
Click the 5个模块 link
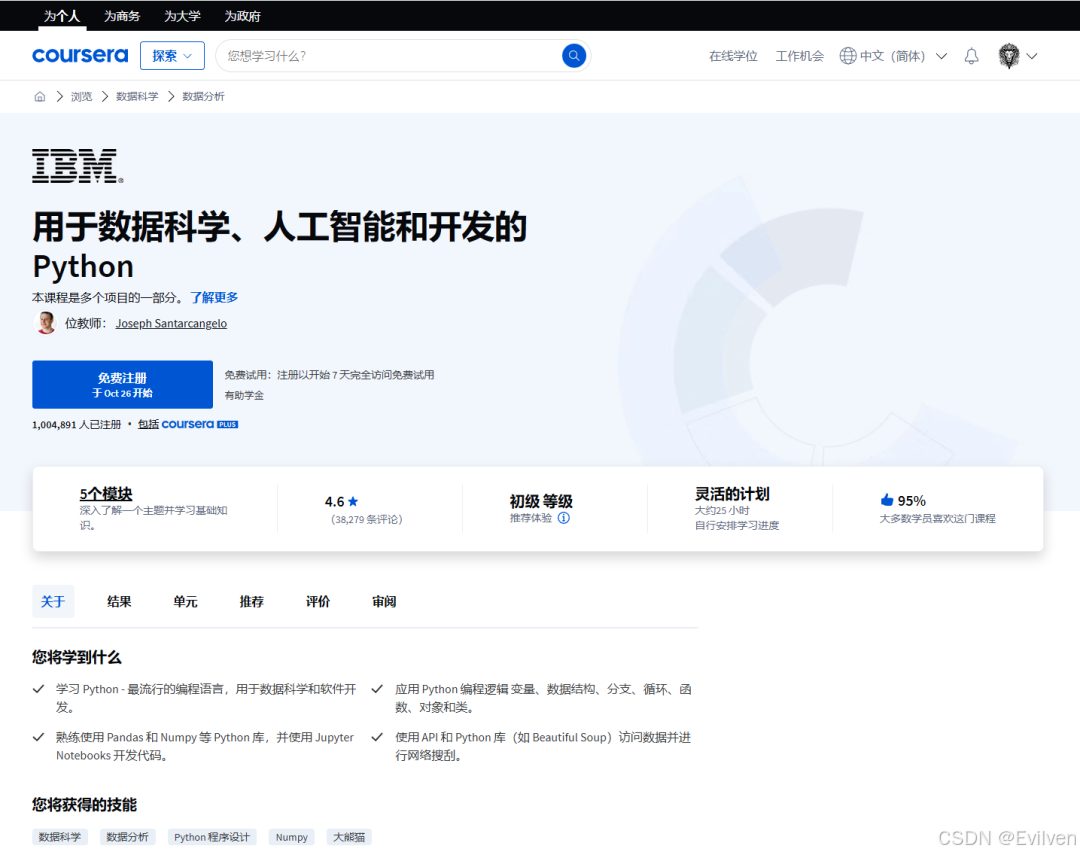[x=106, y=493]
